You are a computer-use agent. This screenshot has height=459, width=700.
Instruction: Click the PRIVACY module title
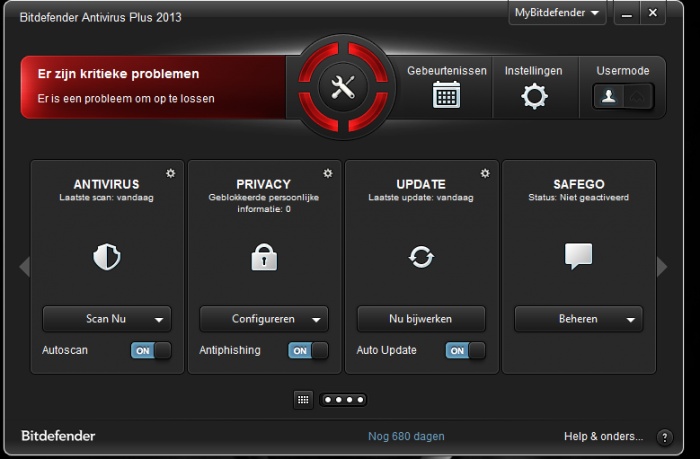click(263, 184)
